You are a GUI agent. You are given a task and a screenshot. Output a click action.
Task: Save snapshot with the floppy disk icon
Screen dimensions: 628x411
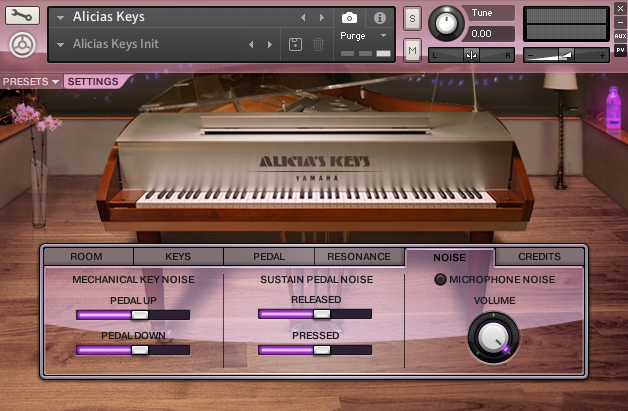[296, 44]
